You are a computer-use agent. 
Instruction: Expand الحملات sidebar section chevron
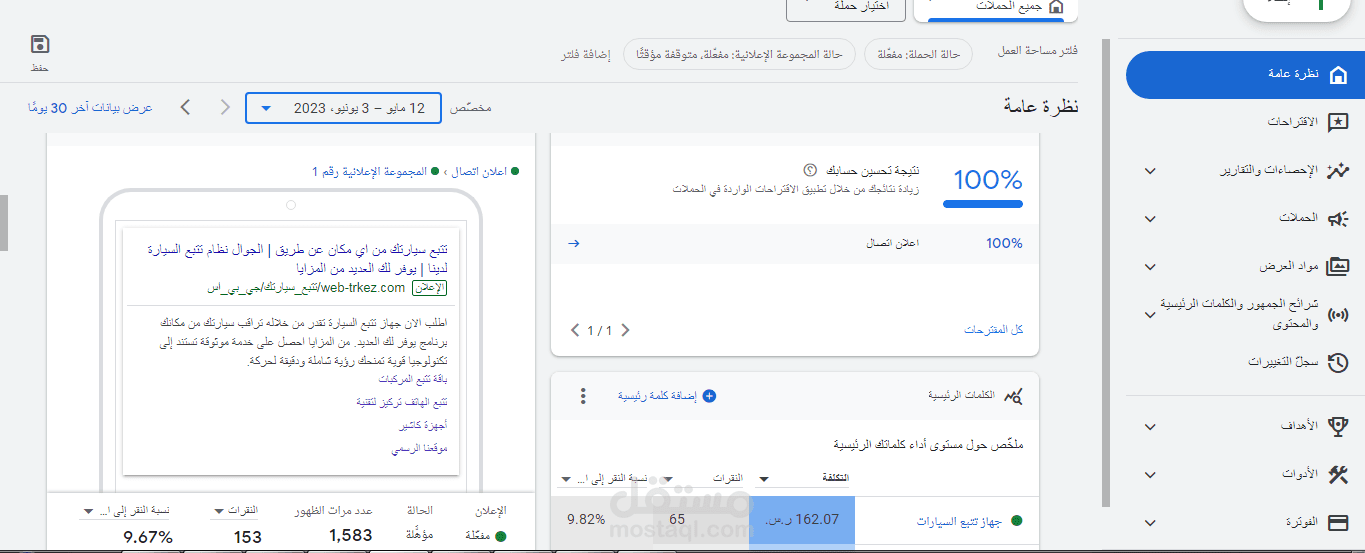click(x=1150, y=218)
